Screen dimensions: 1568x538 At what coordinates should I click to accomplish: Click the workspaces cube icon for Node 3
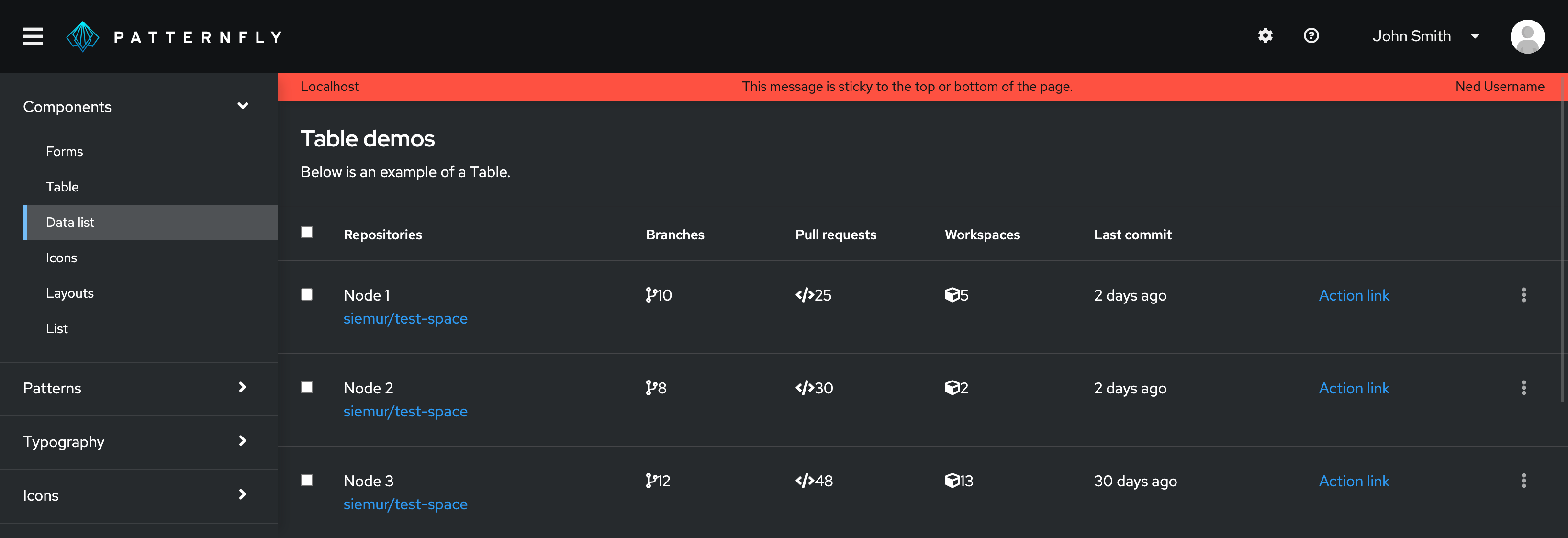[952, 480]
